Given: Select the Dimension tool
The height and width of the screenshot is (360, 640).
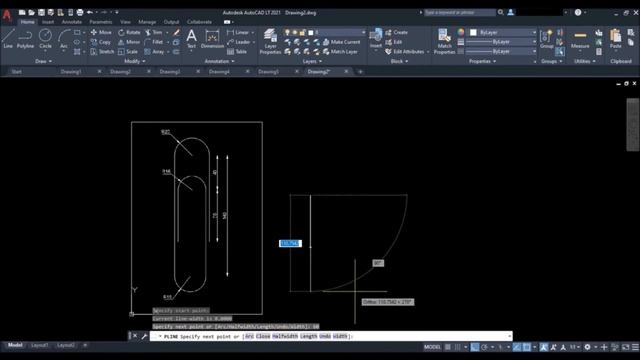Looking at the screenshot, I should pos(212,39).
